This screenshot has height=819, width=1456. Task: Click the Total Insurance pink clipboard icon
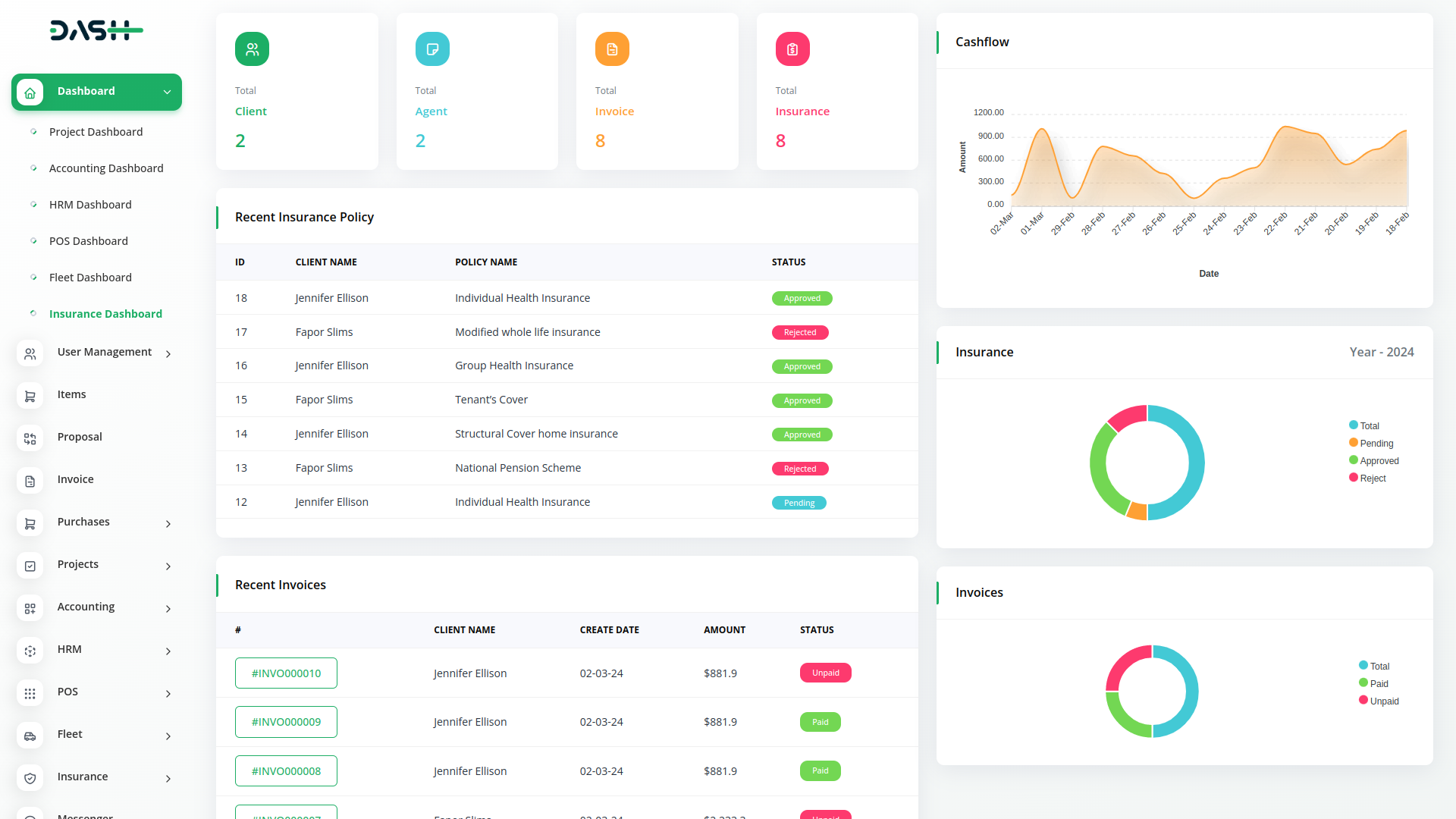point(792,49)
